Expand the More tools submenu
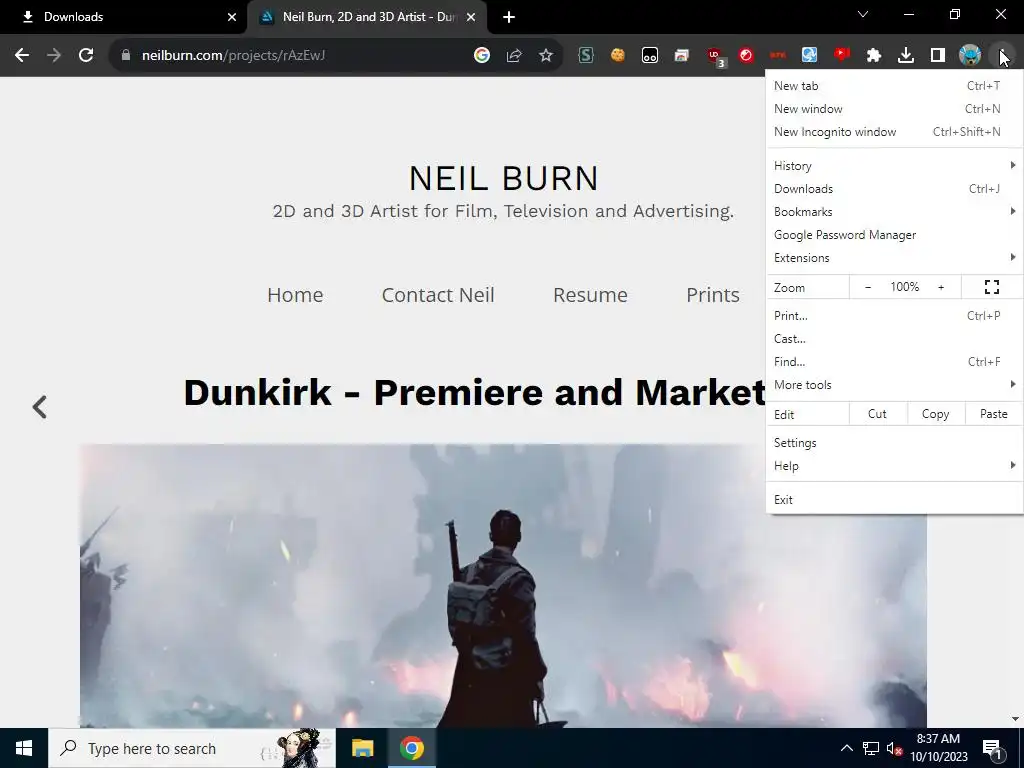This screenshot has width=1024, height=768. coord(894,385)
